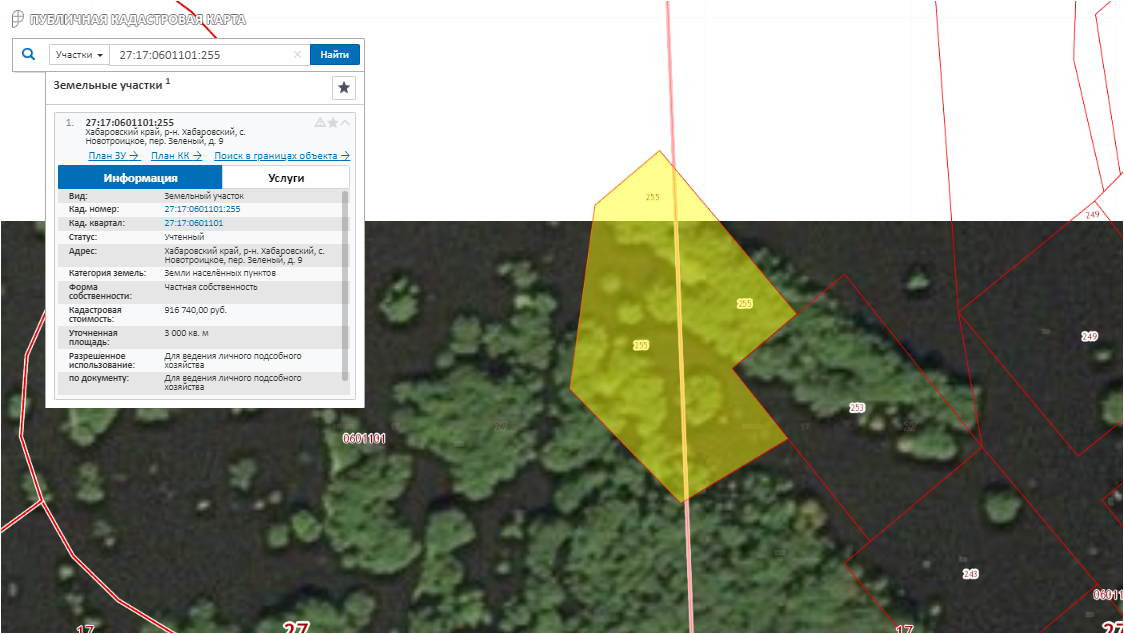Toggle the small star on result item
The width and height of the screenshot is (1124, 634).
(333, 123)
